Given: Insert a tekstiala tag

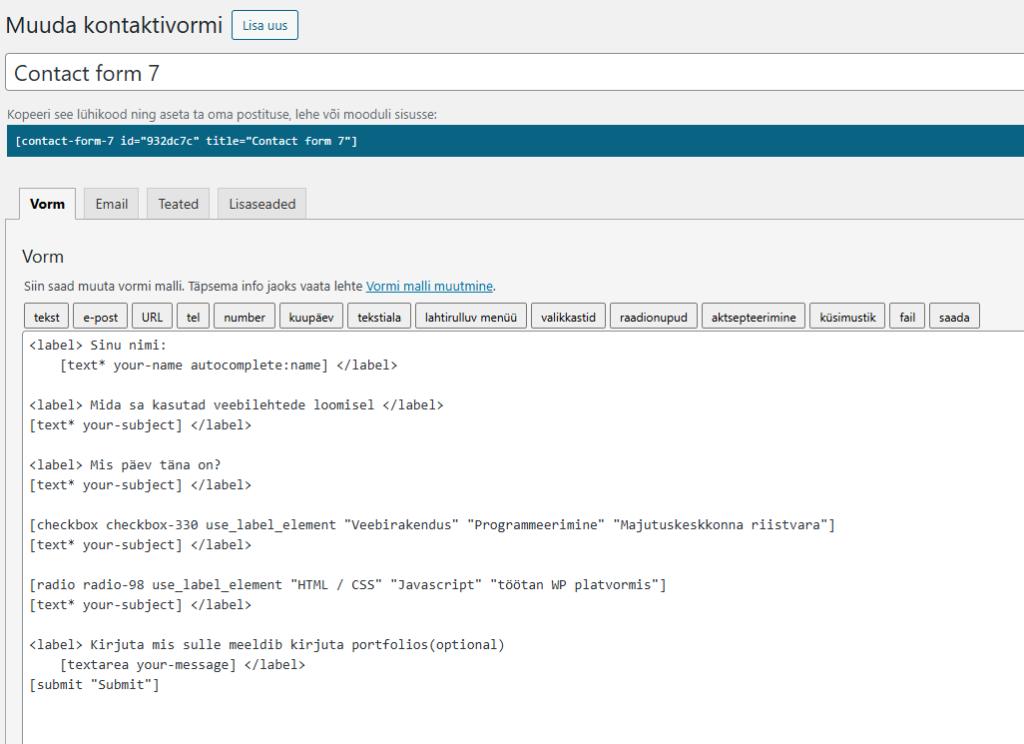Looking at the screenshot, I should pyautogui.click(x=379, y=317).
